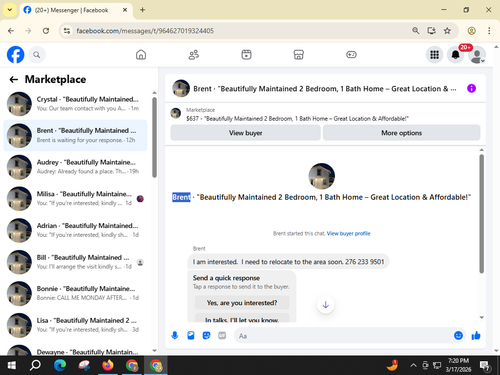
Task: Click the install app icon in address bar
Action: click(431, 31)
